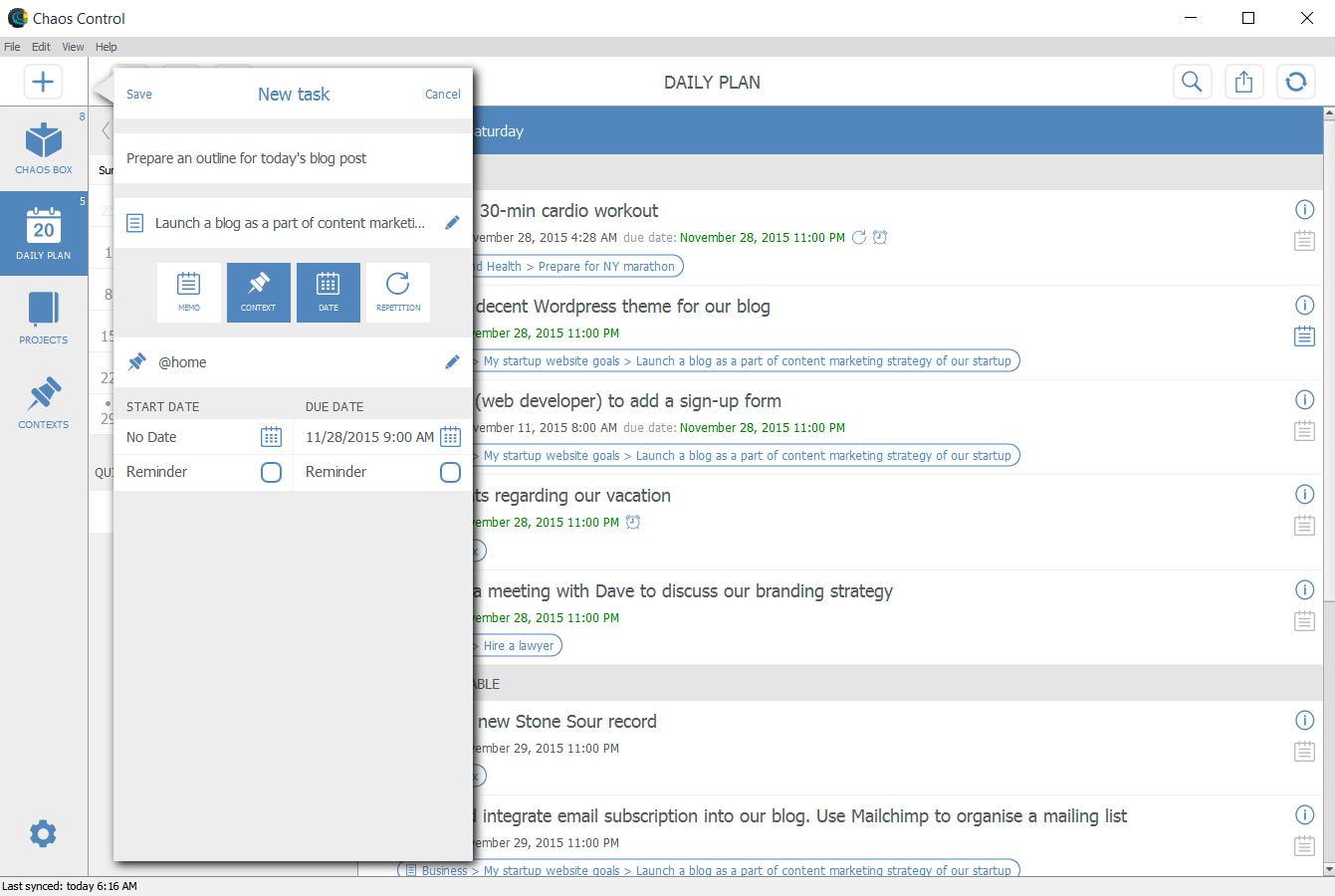
Task: Click the scrollbar down arrow in task list
Action: pos(1329,870)
